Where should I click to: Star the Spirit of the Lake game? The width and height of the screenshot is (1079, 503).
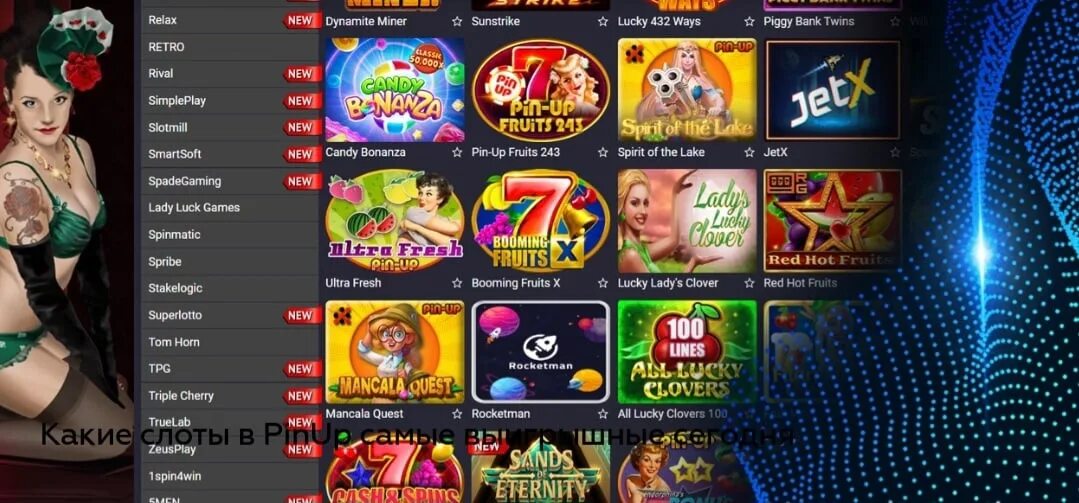749,152
